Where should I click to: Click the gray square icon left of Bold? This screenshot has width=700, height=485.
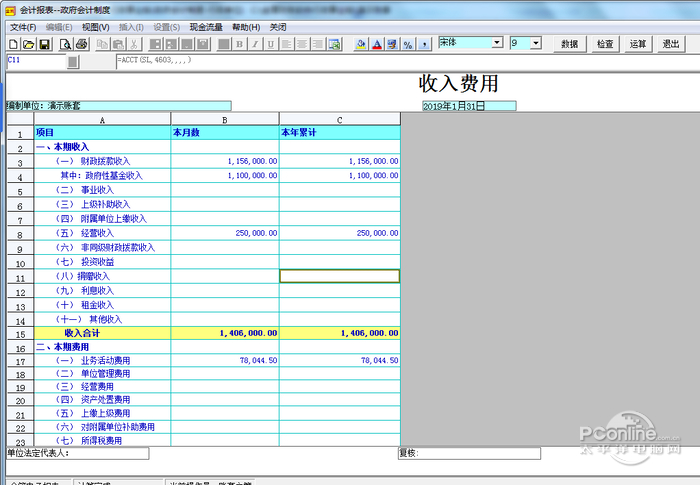click(x=224, y=44)
